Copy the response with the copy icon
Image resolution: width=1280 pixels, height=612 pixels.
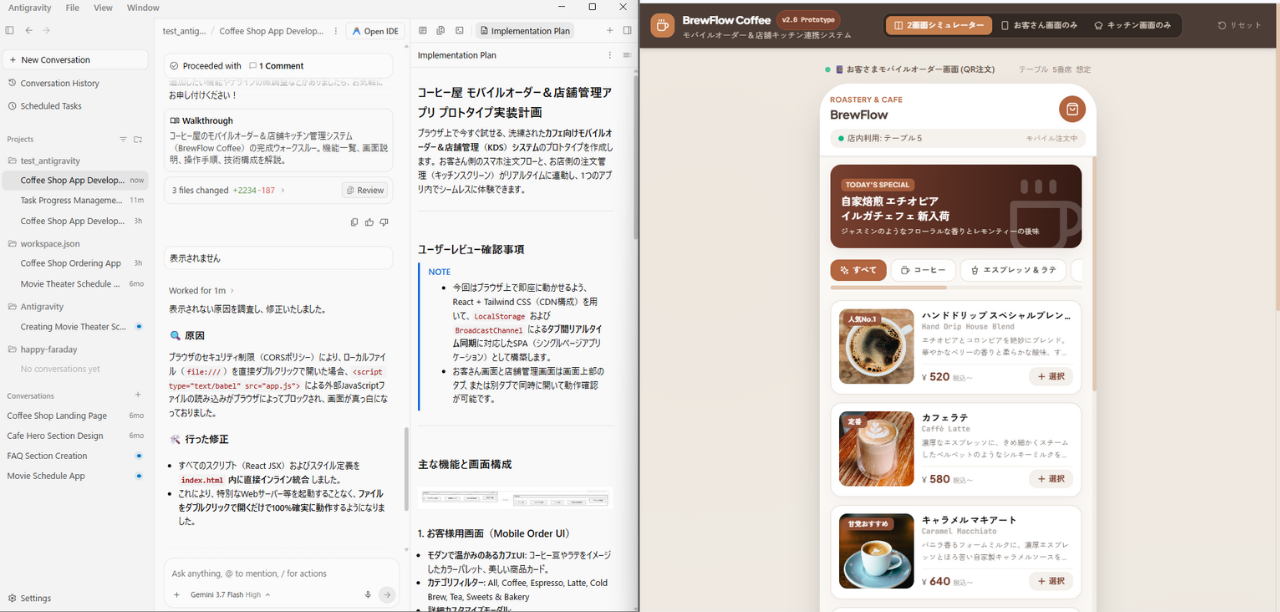point(354,222)
